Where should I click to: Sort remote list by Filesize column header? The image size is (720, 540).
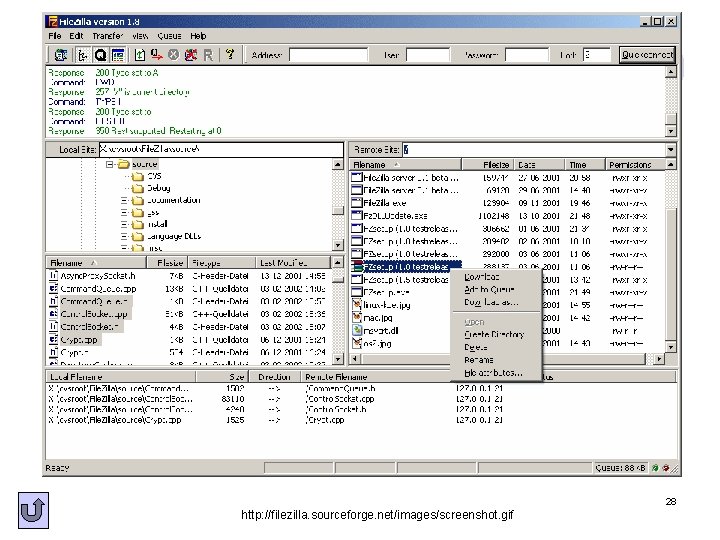pyautogui.click(x=488, y=164)
